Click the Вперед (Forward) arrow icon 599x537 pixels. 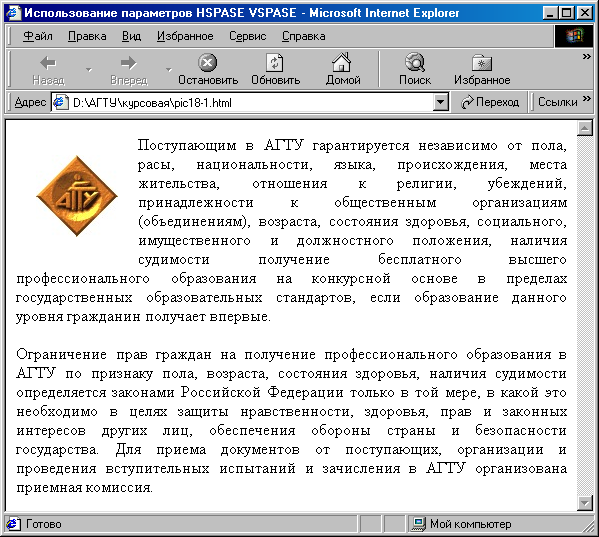click(128, 63)
